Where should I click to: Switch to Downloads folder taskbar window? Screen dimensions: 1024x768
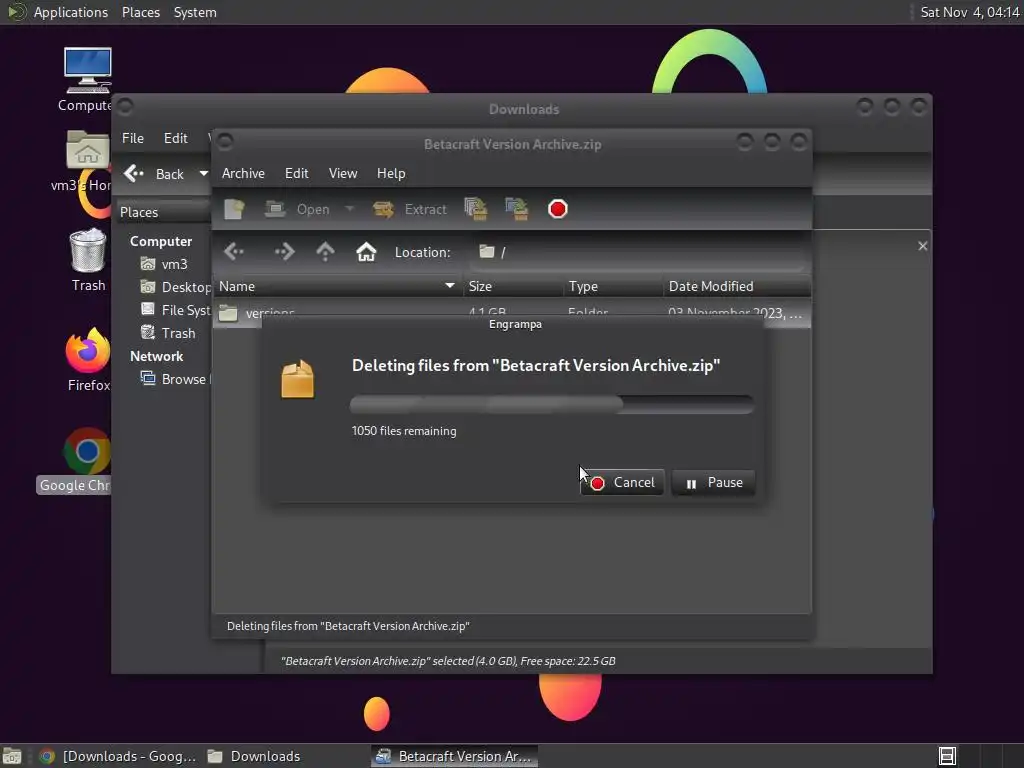coord(255,756)
